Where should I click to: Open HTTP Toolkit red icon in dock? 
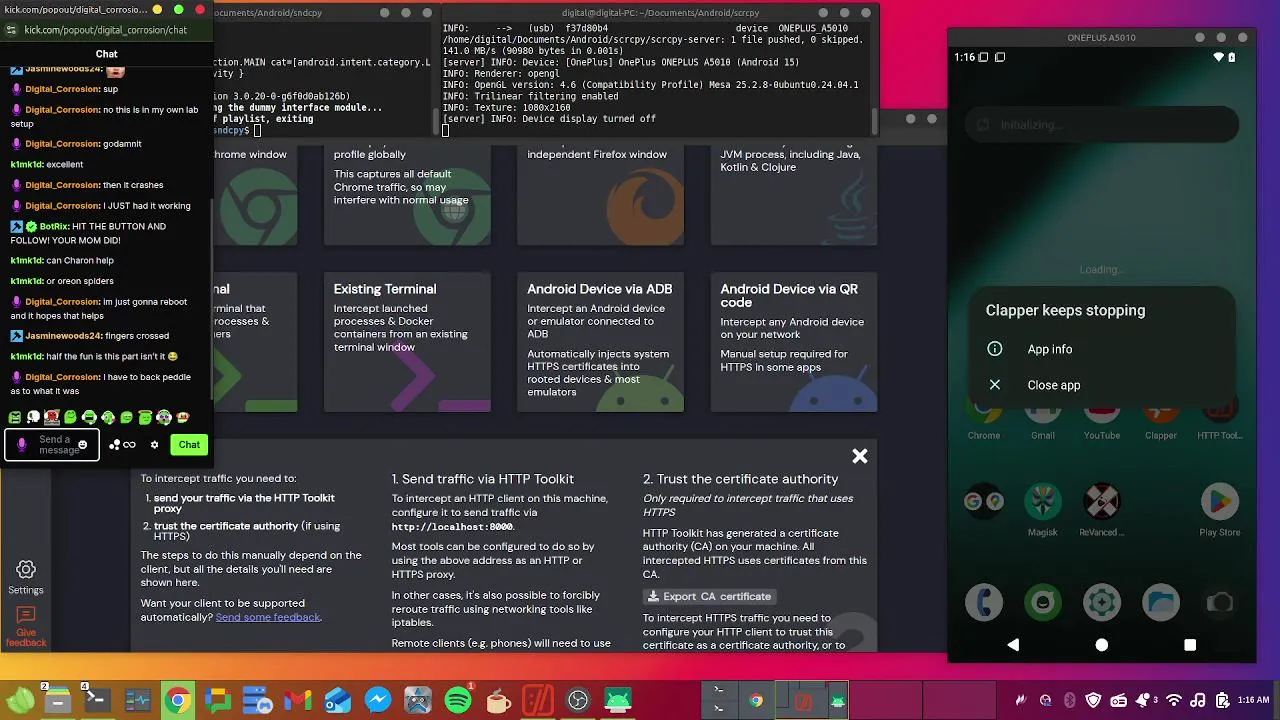coord(538,700)
